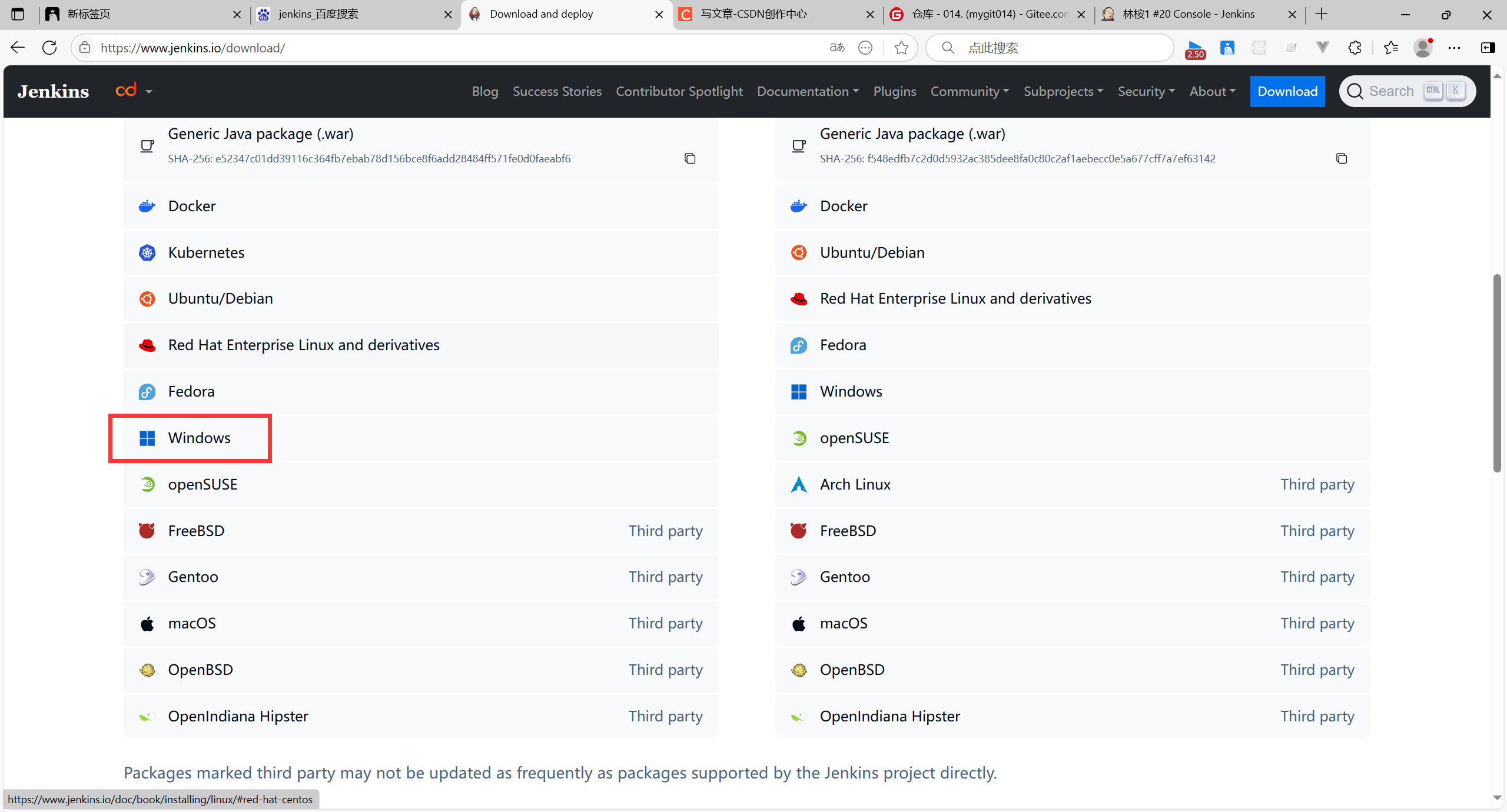Click the CD Foundation logo

pyautogui.click(x=127, y=90)
